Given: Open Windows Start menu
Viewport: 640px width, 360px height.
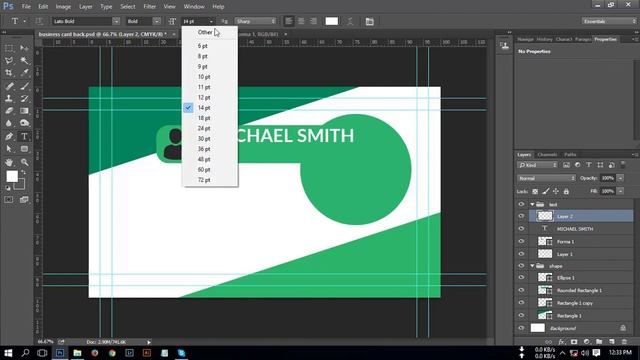Looking at the screenshot, I should pyautogui.click(x=8, y=353).
